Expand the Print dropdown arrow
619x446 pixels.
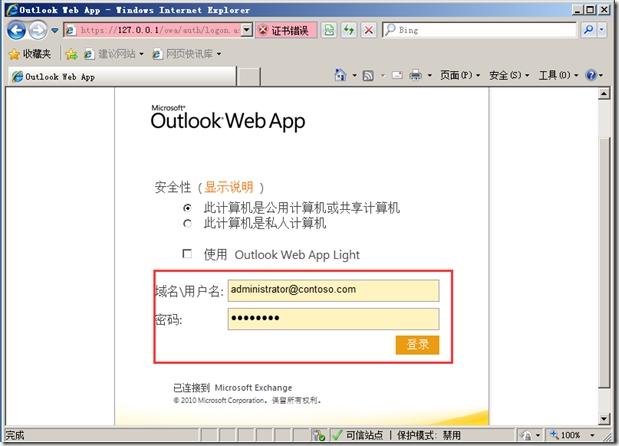pos(430,75)
